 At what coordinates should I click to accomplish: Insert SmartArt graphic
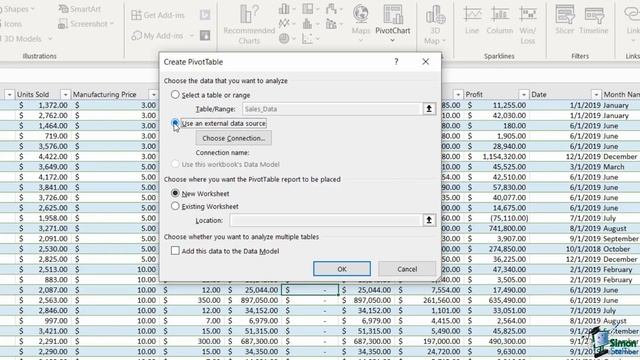(80, 9)
